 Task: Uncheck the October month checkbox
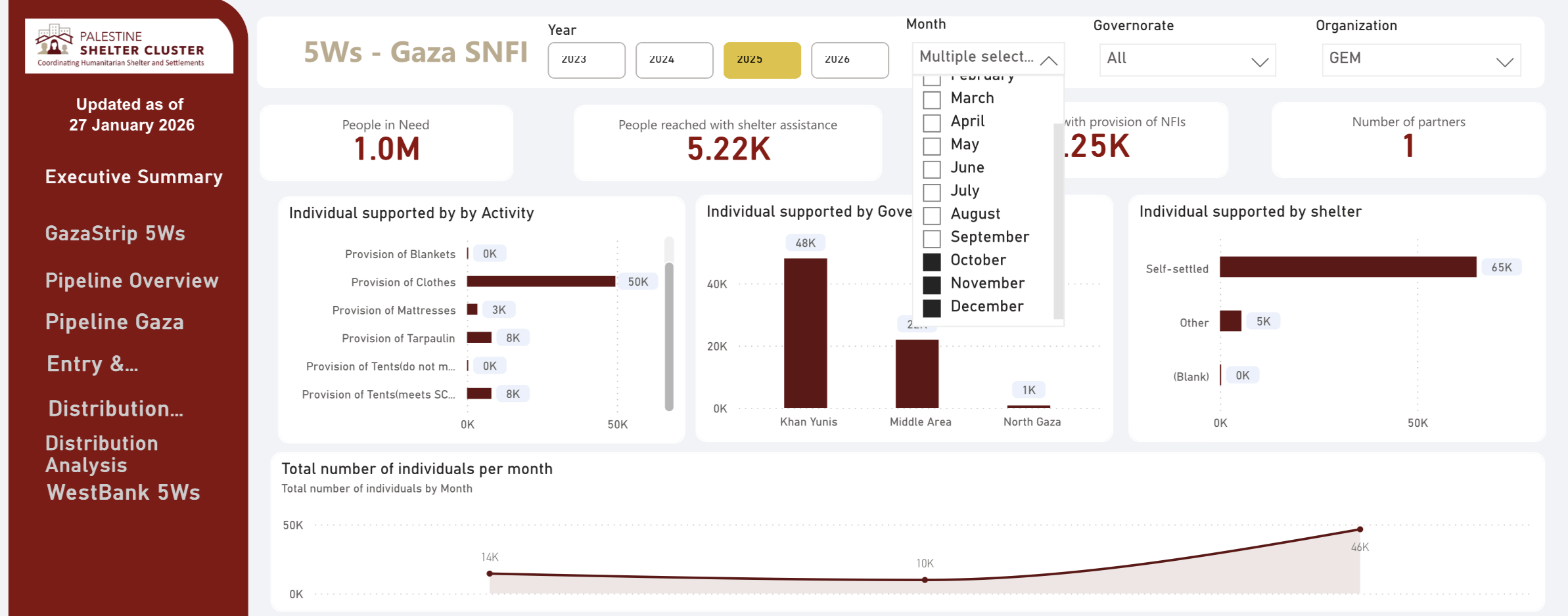(x=932, y=261)
